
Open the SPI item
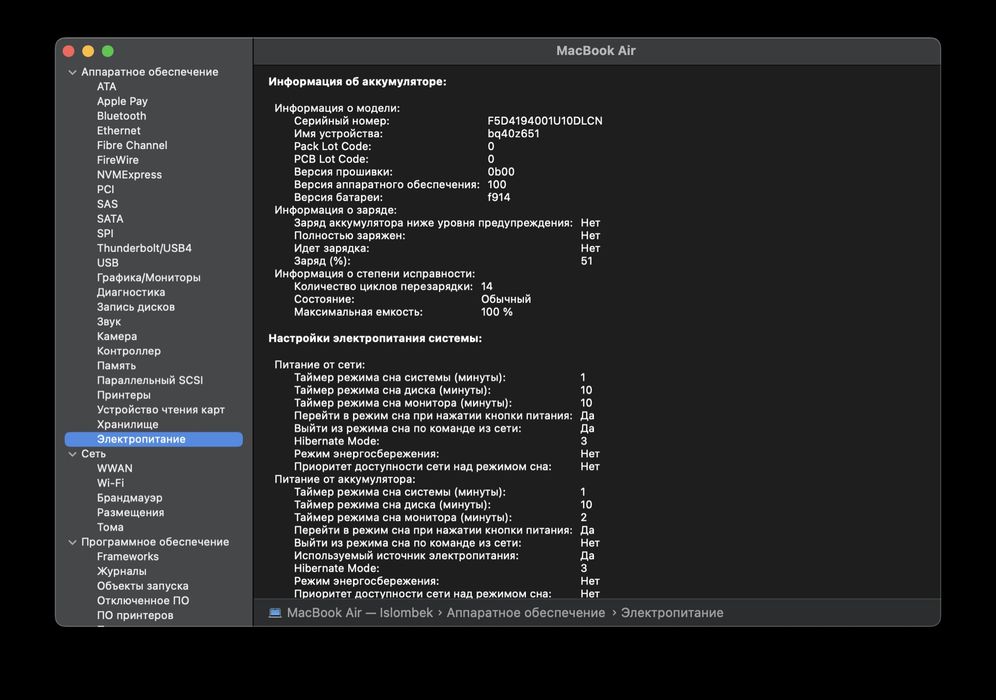[105, 233]
